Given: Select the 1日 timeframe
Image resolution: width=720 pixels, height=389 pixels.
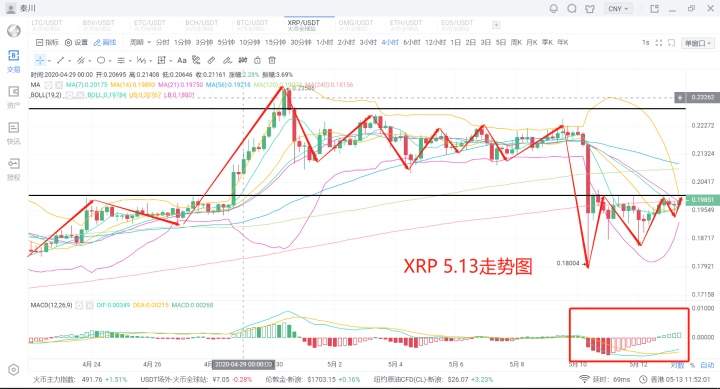Looking at the screenshot, I should pyautogui.click(x=456, y=42).
